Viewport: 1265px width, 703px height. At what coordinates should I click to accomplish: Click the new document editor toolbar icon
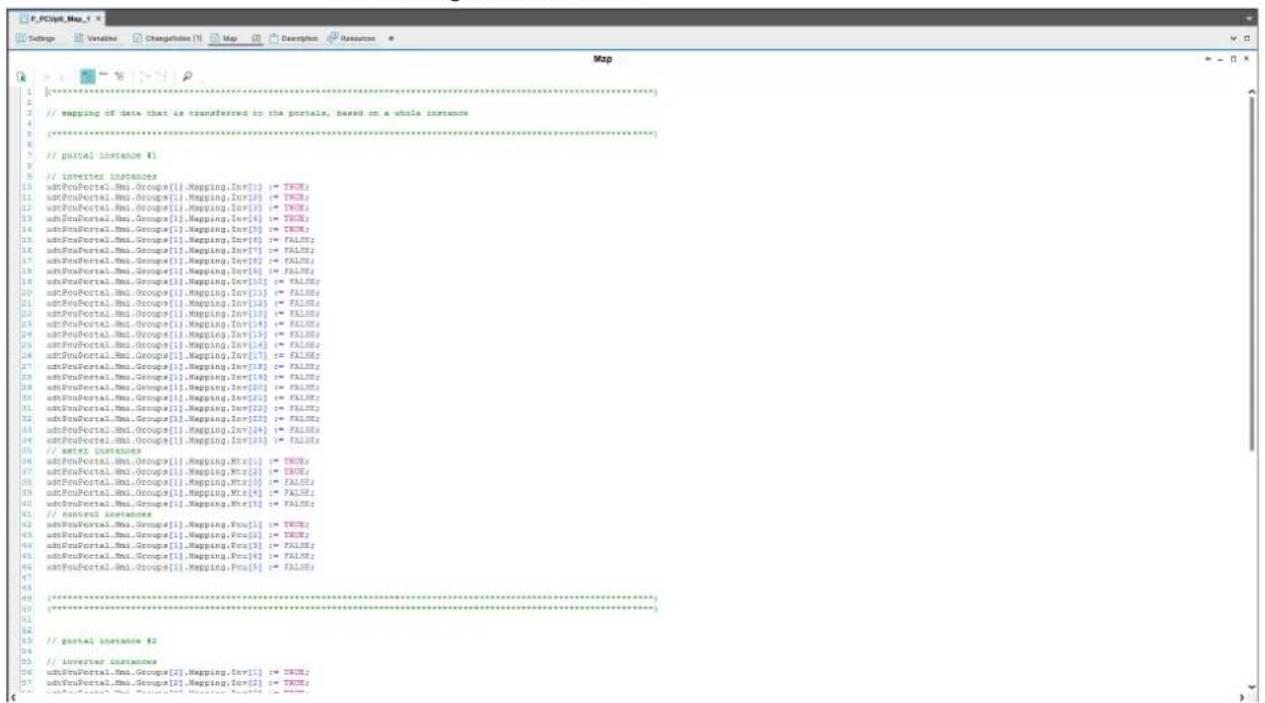pyautogui.click(x=21, y=76)
